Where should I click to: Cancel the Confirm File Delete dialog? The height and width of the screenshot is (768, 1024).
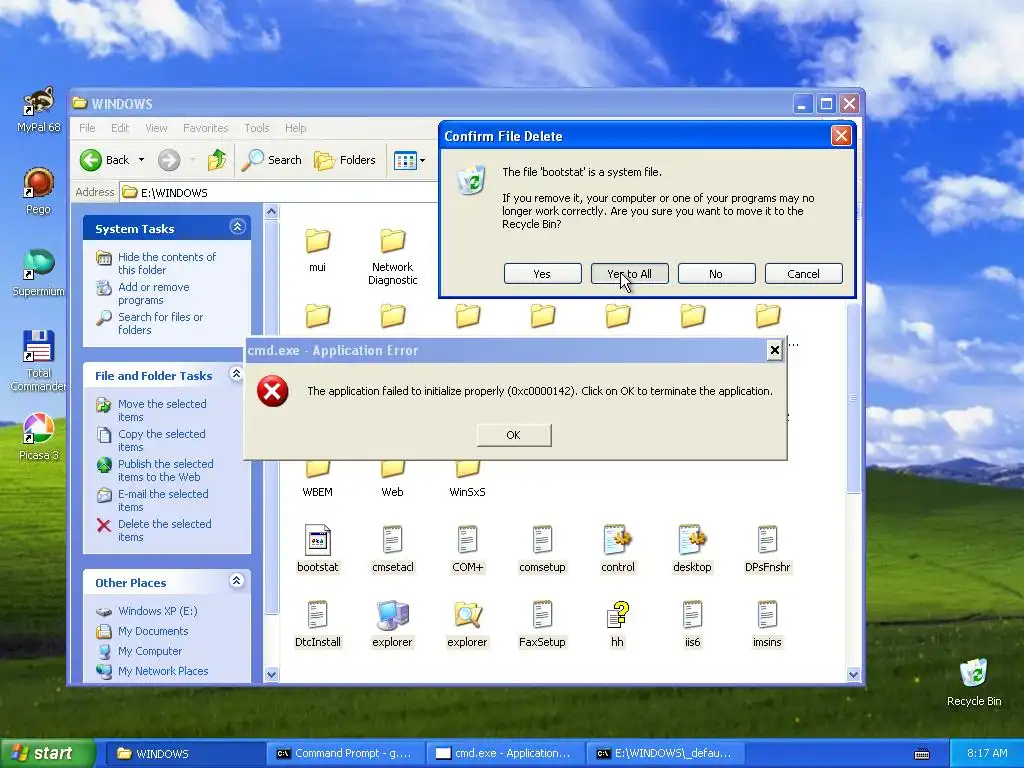(803, 274)
